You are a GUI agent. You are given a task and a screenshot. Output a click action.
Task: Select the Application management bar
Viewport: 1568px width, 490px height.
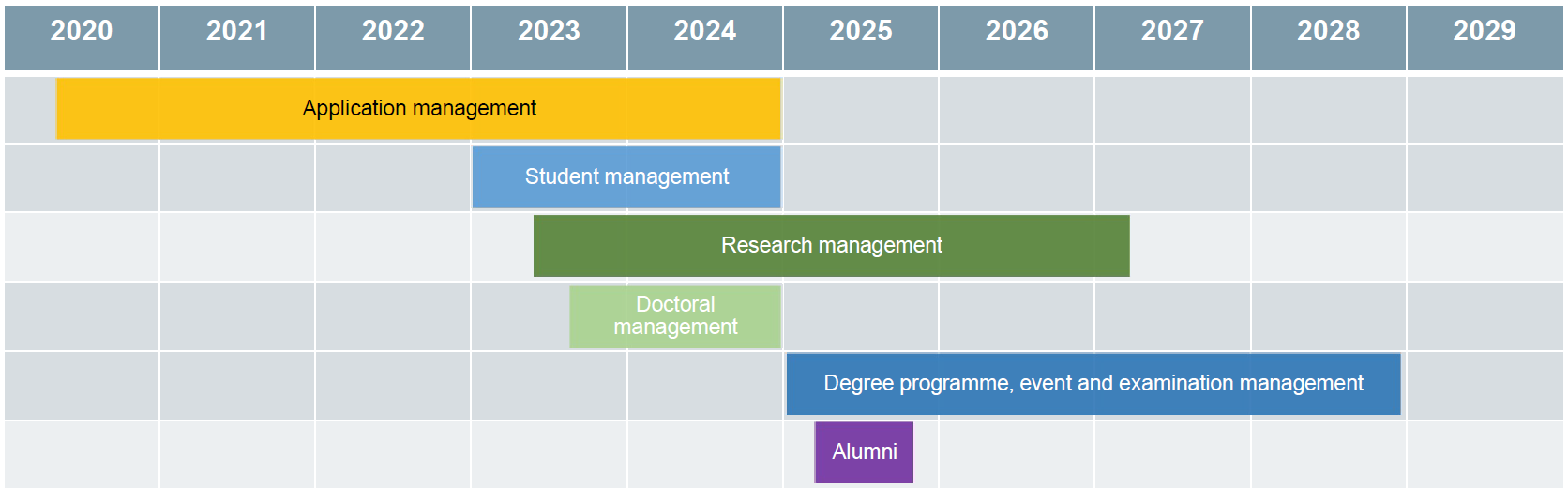[418, 109]
